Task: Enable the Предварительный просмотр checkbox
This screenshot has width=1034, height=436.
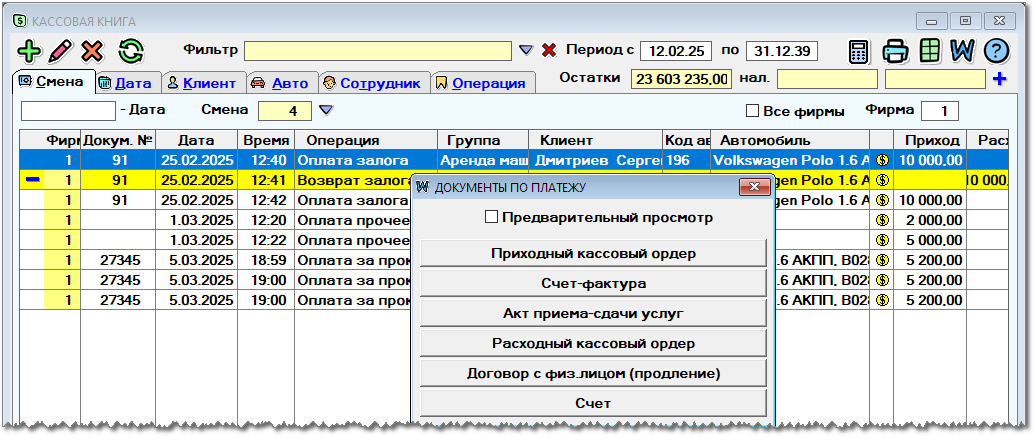Action: [x=491, y=217]
